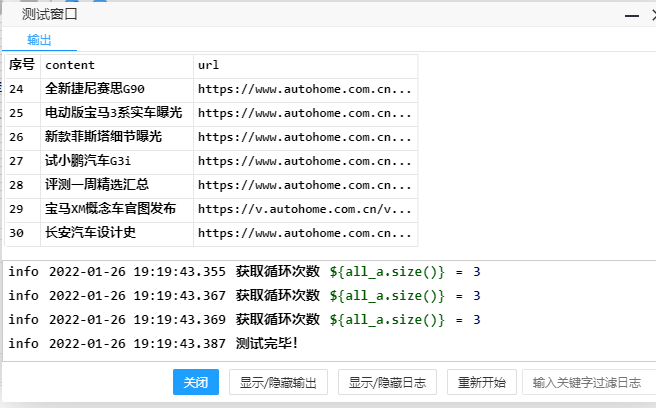Click the 测试完毕! log line
656x408 pixels.
[153, 344]
